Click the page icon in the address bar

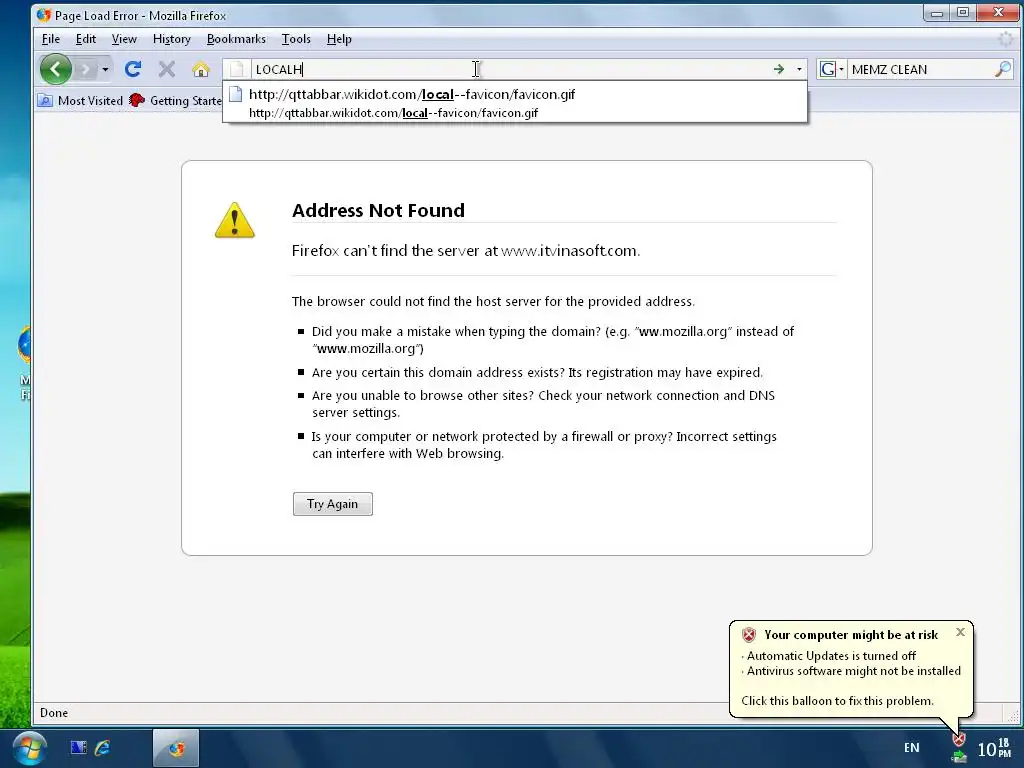[237, 69]
